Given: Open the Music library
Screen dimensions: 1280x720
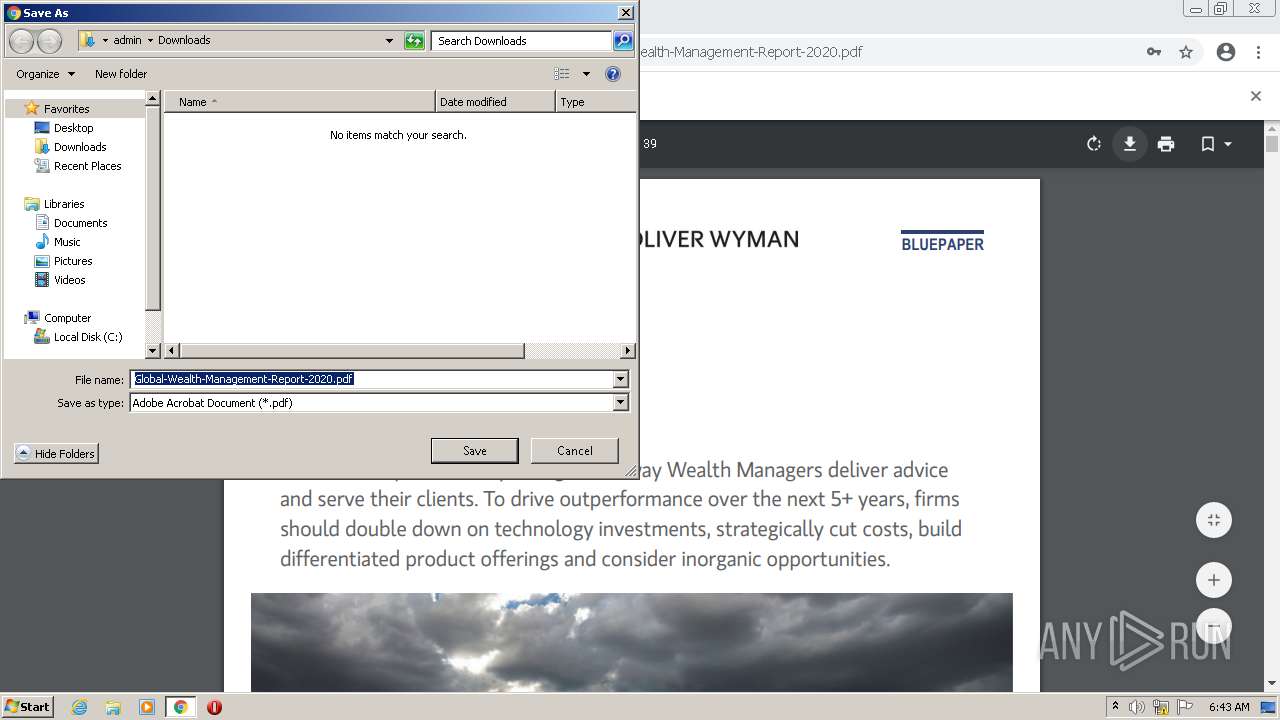Looking at the screenshot, I should click(x=67, y=242).
